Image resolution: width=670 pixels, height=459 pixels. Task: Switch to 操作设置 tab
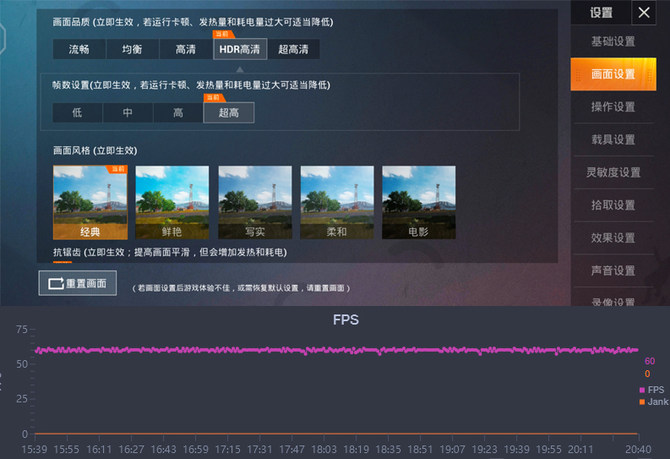tap(612, 107)
